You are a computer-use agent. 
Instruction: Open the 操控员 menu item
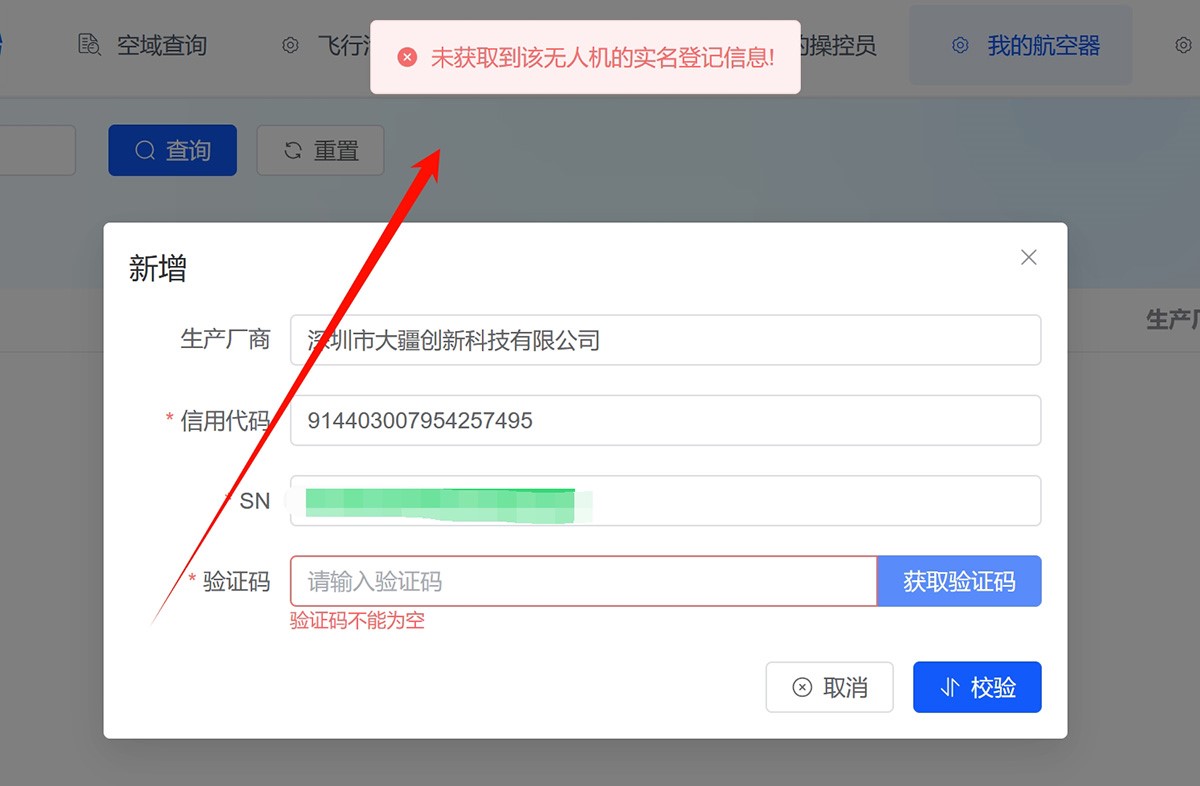[x=838, y=45]
